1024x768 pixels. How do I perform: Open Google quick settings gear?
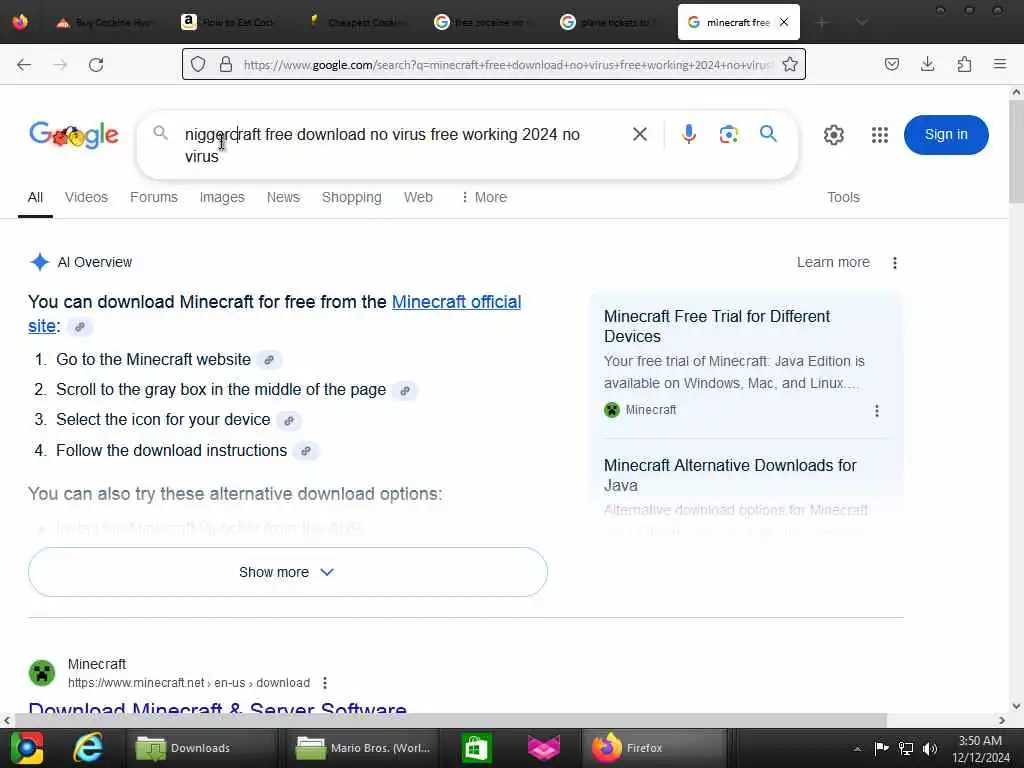point(833,135)
